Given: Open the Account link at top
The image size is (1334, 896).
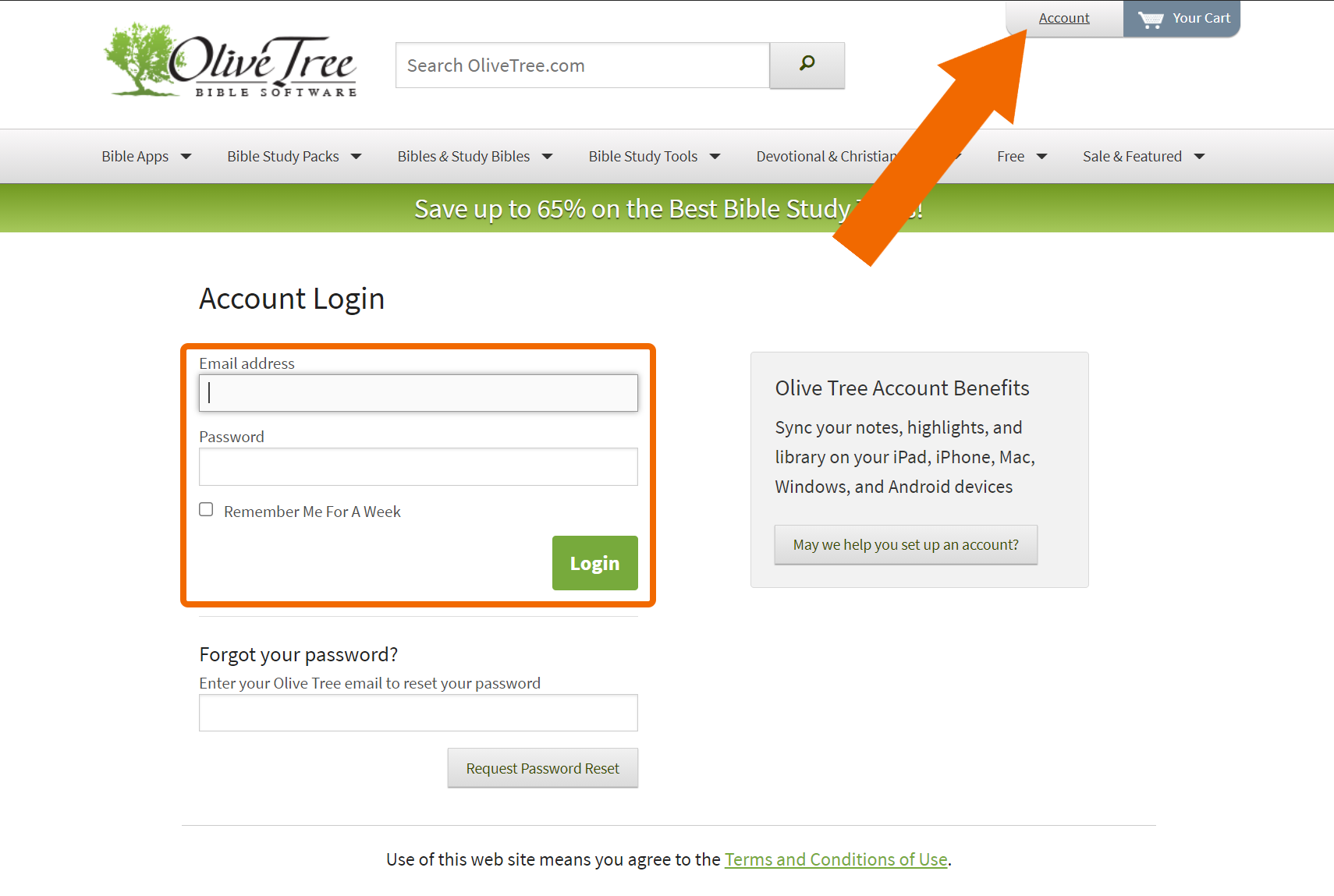Looking at the screenshot, I should pos(1064,18).
